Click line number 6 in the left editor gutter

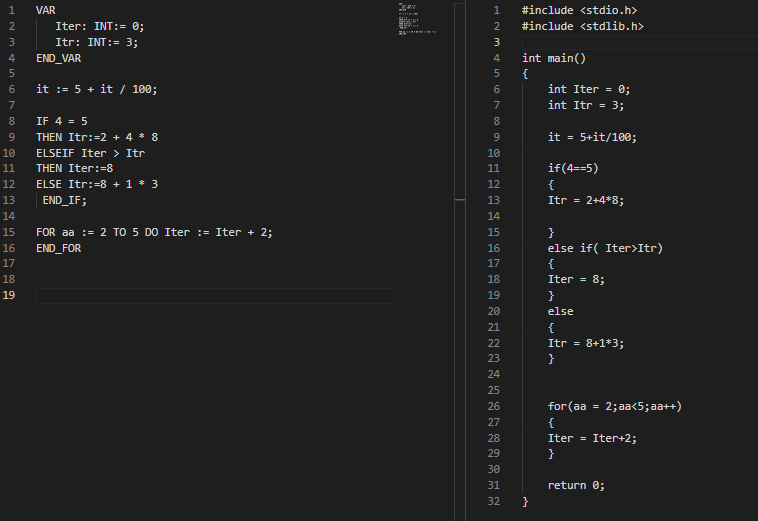[12, 89]
